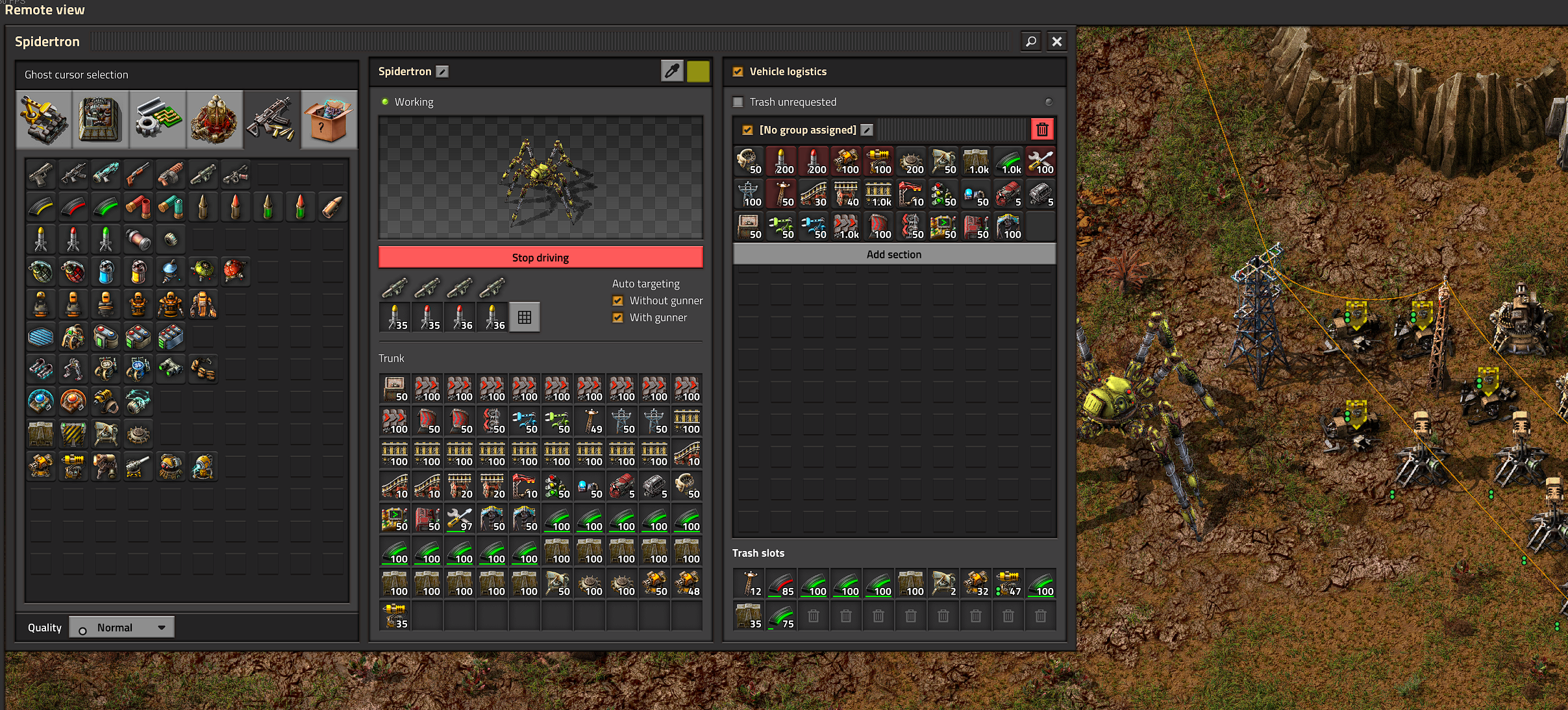Pick the yellow firearm magazine ammo

(41, 206)
